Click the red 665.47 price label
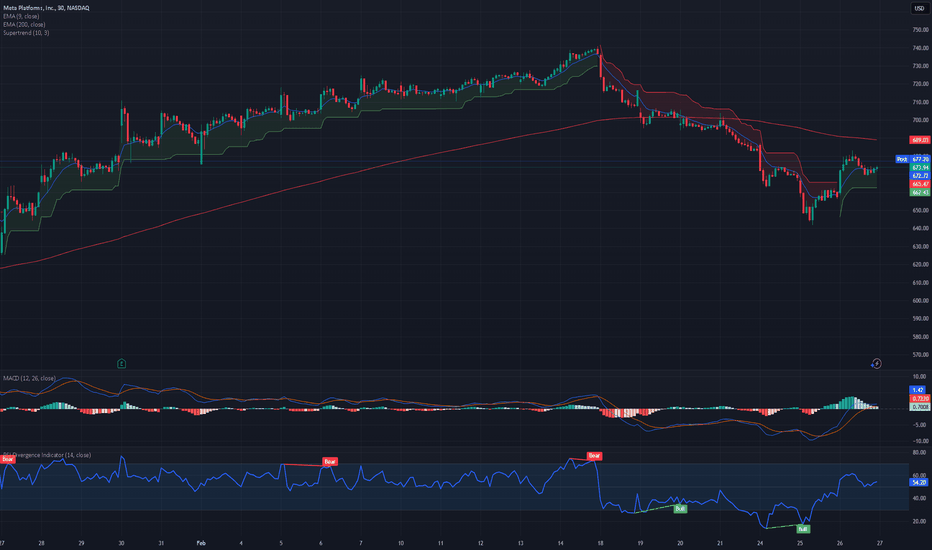This screenshot has width=932, height=550. point(920,184)
